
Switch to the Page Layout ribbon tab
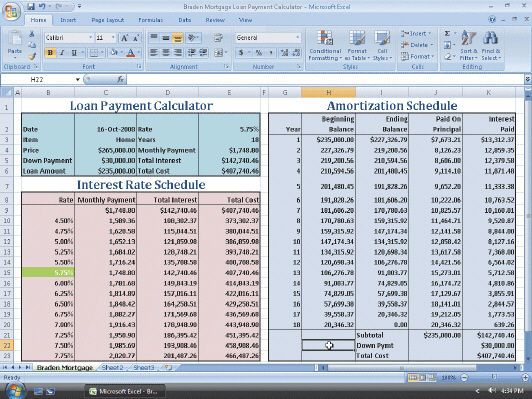108,20
